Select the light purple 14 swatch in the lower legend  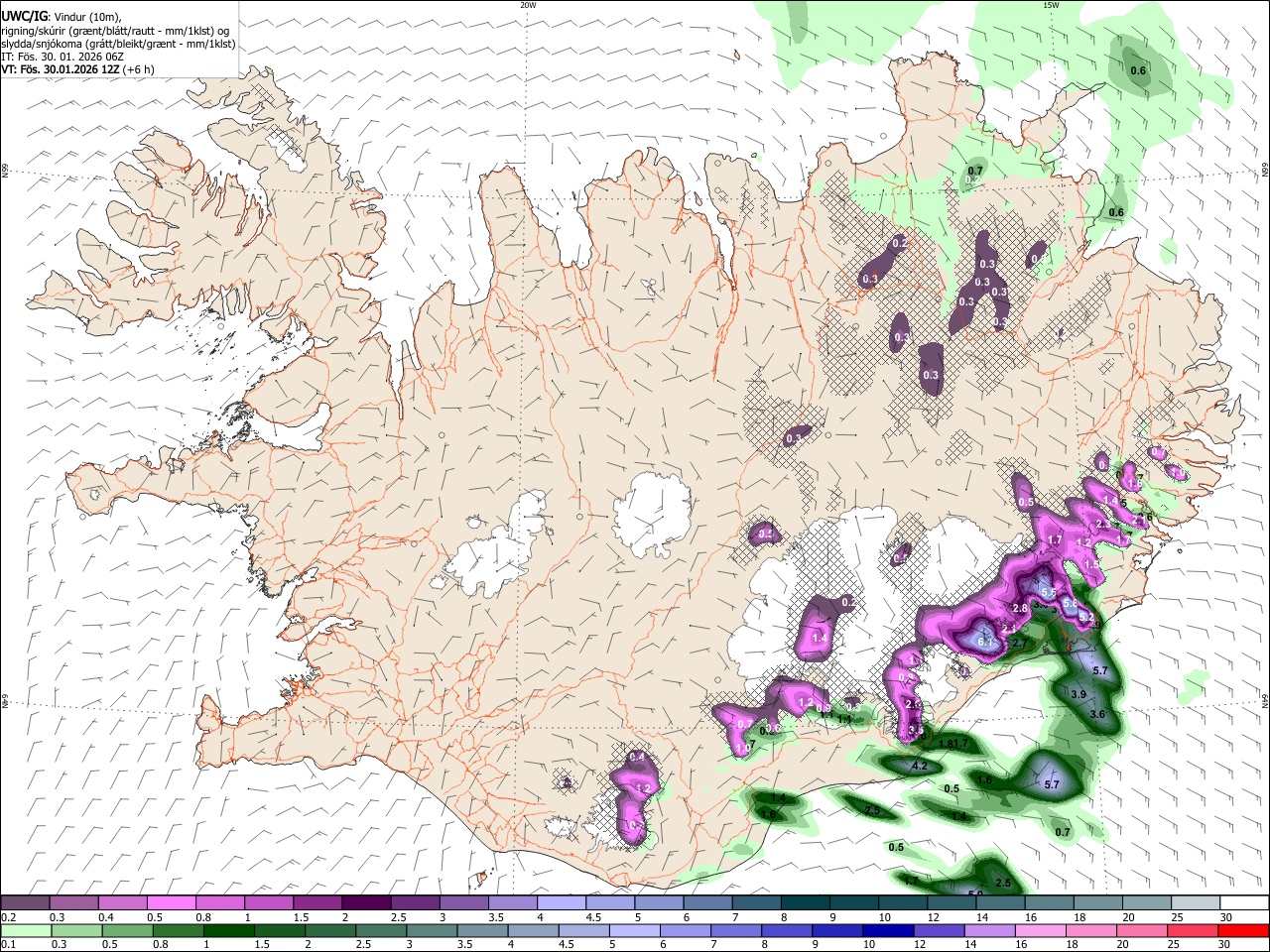(x=990, y=931)
